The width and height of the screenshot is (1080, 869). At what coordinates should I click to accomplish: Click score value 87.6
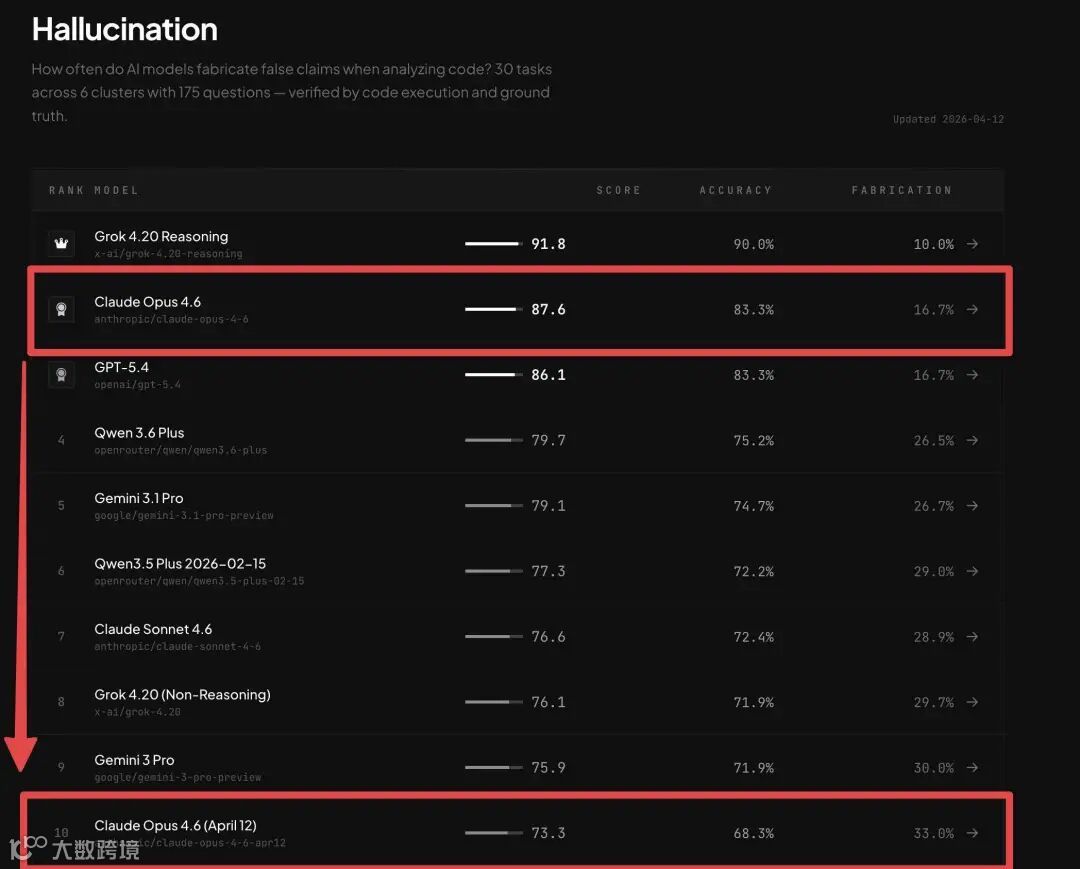pos(548,309)
